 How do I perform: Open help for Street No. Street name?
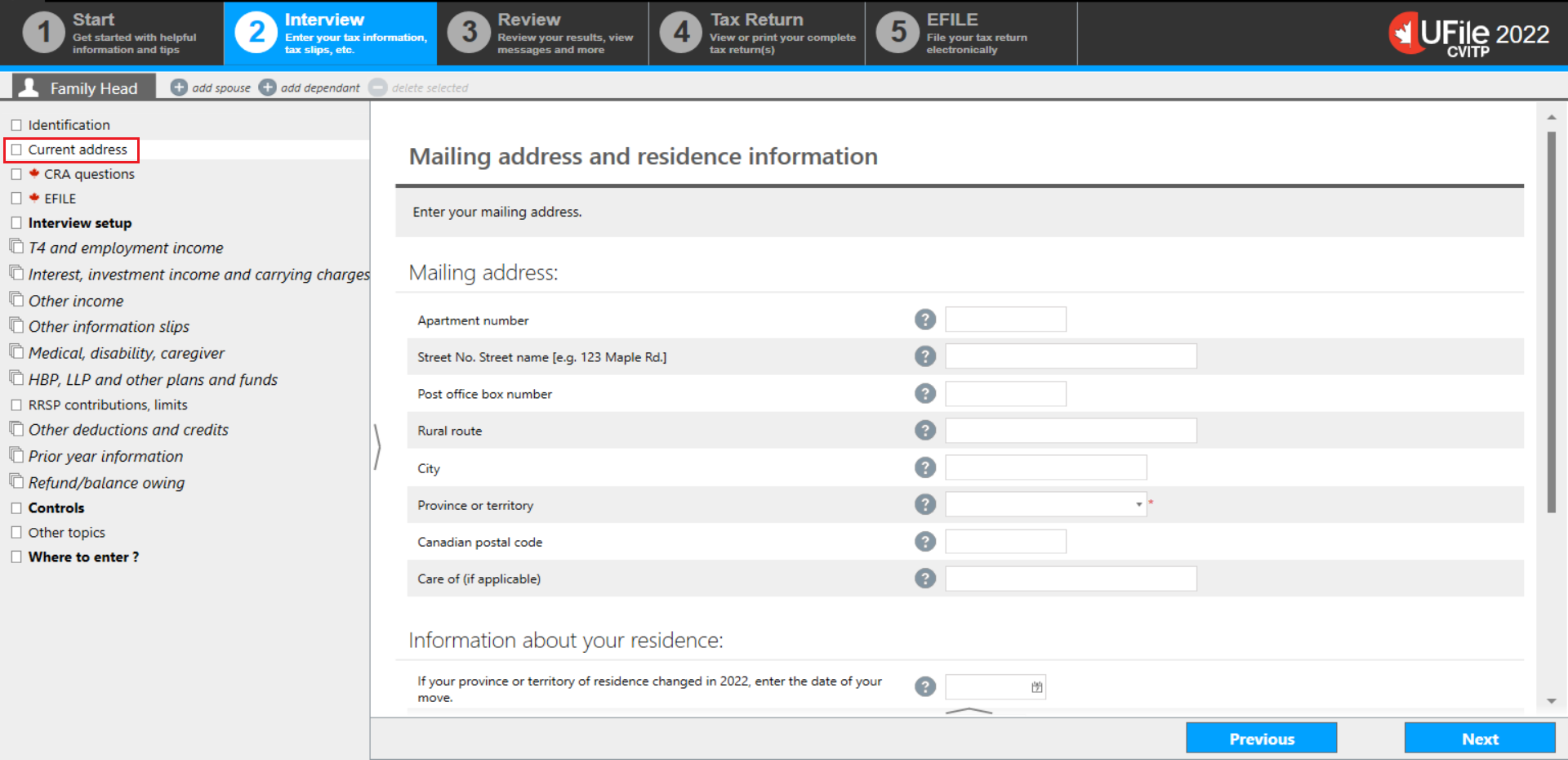coord(924,356)
